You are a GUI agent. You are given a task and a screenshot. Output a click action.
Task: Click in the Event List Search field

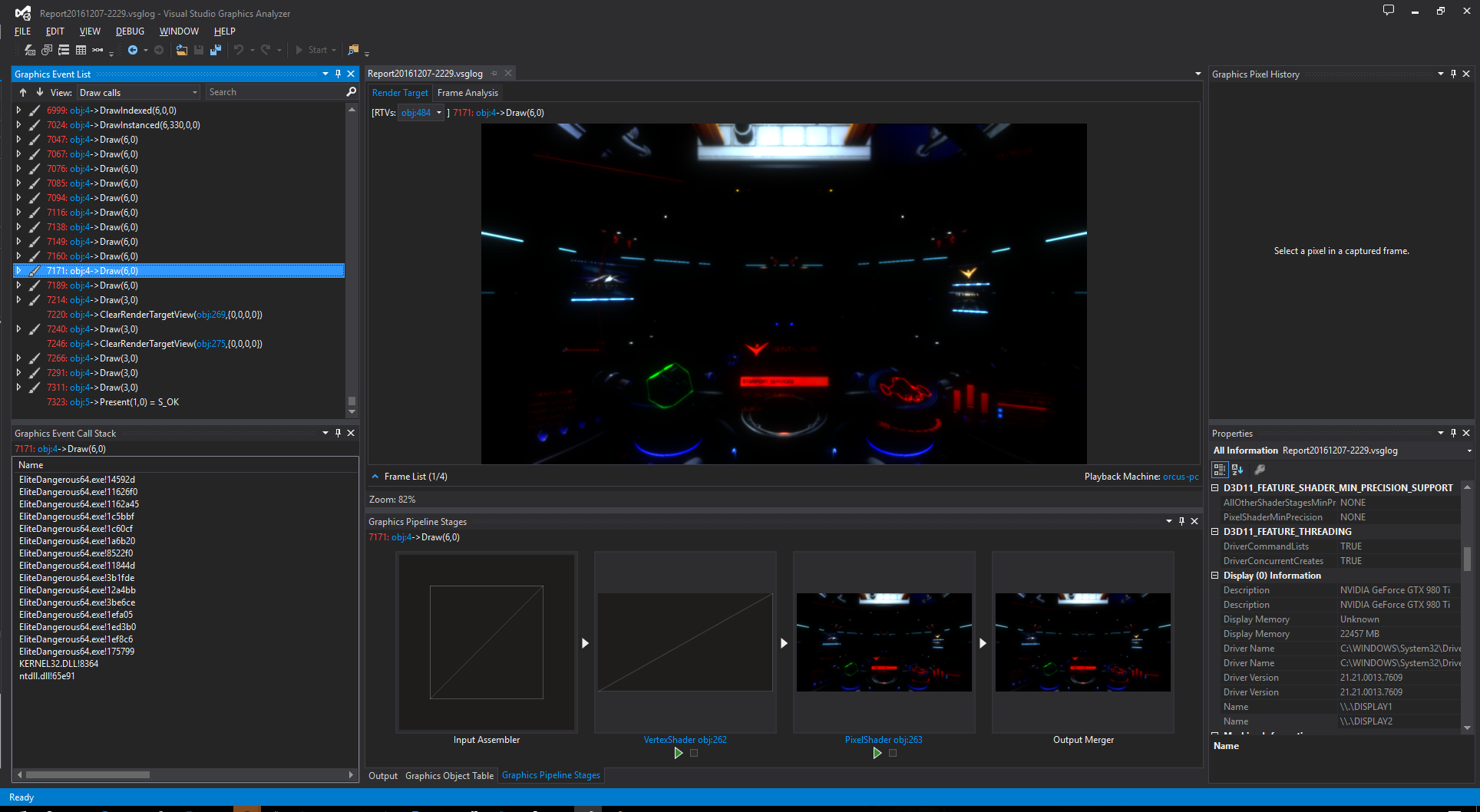click(275, 92)
